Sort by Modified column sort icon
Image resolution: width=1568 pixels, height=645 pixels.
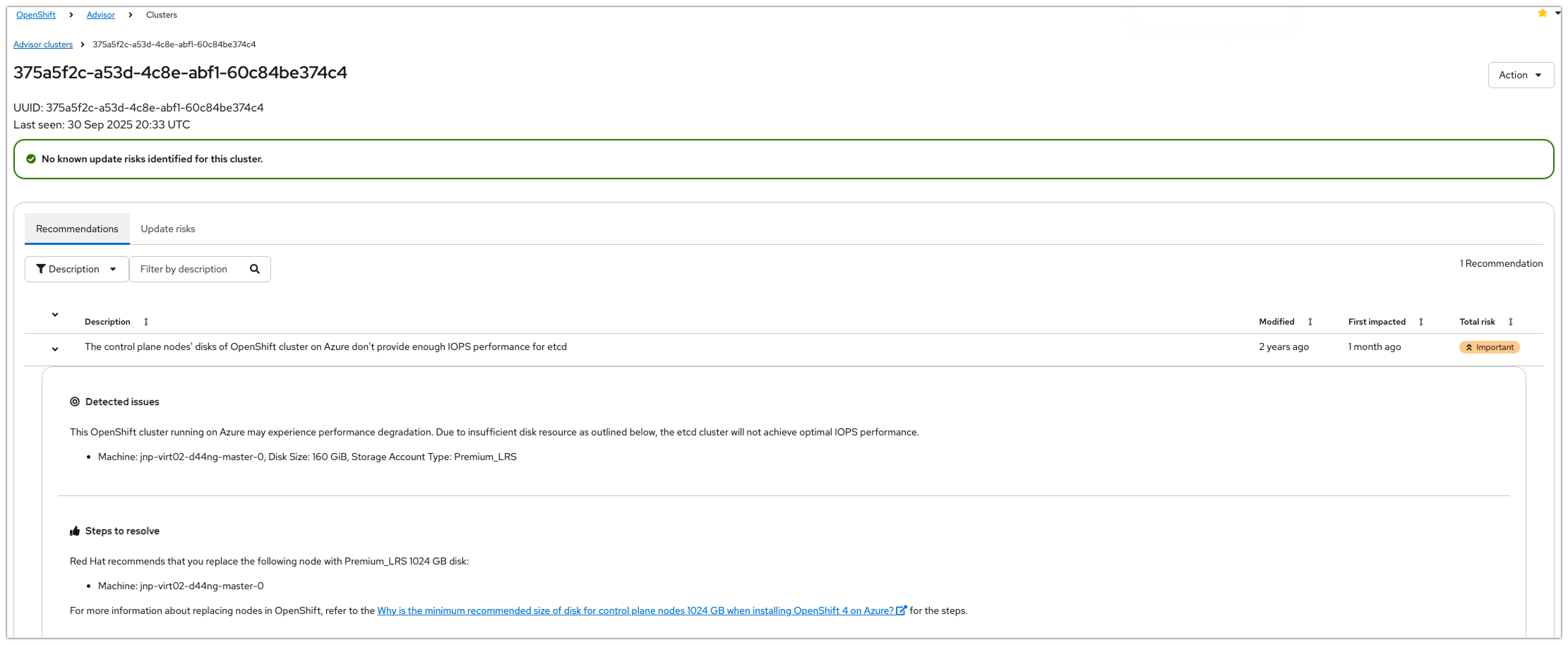point(1310,321)
